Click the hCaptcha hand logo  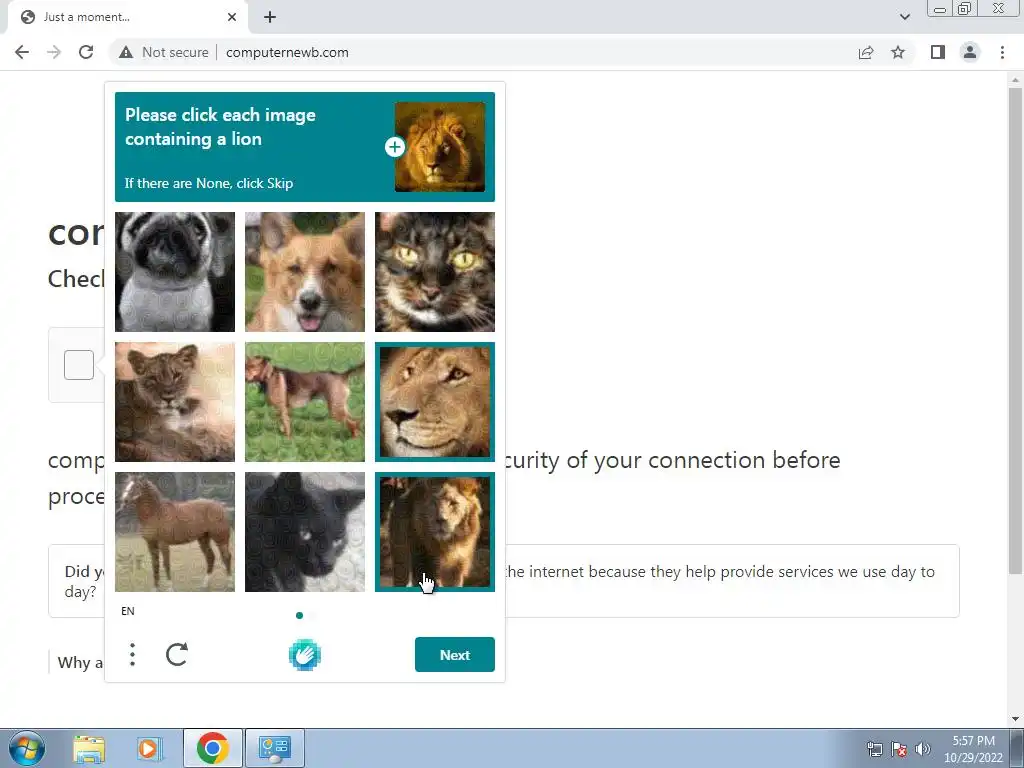click(305, 654)
